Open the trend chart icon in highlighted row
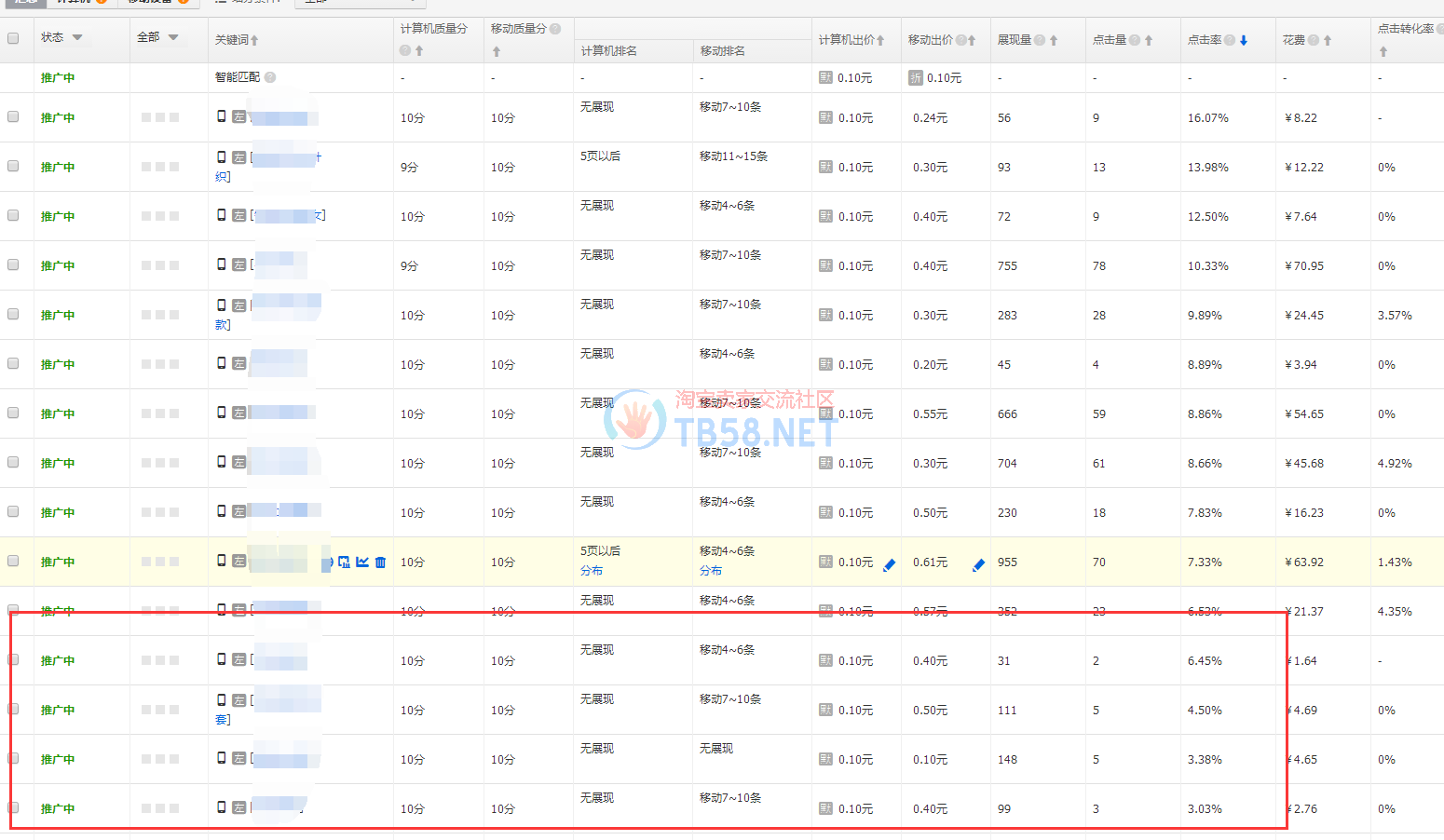Image resolution: width=1444 pixels, height=840 pixels. coord(362,562)
